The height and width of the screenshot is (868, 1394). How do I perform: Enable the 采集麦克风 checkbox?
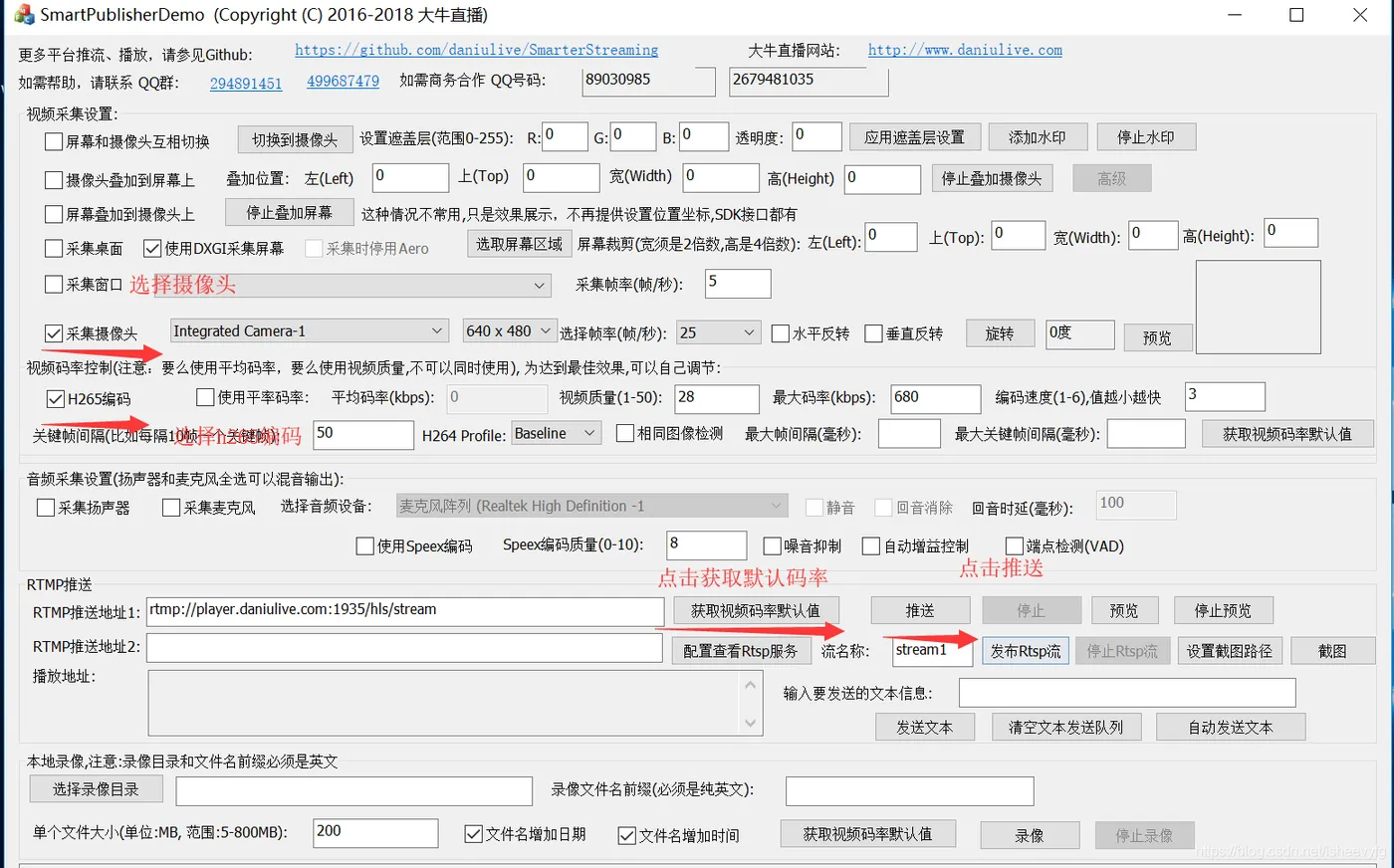tap(171, 508)
